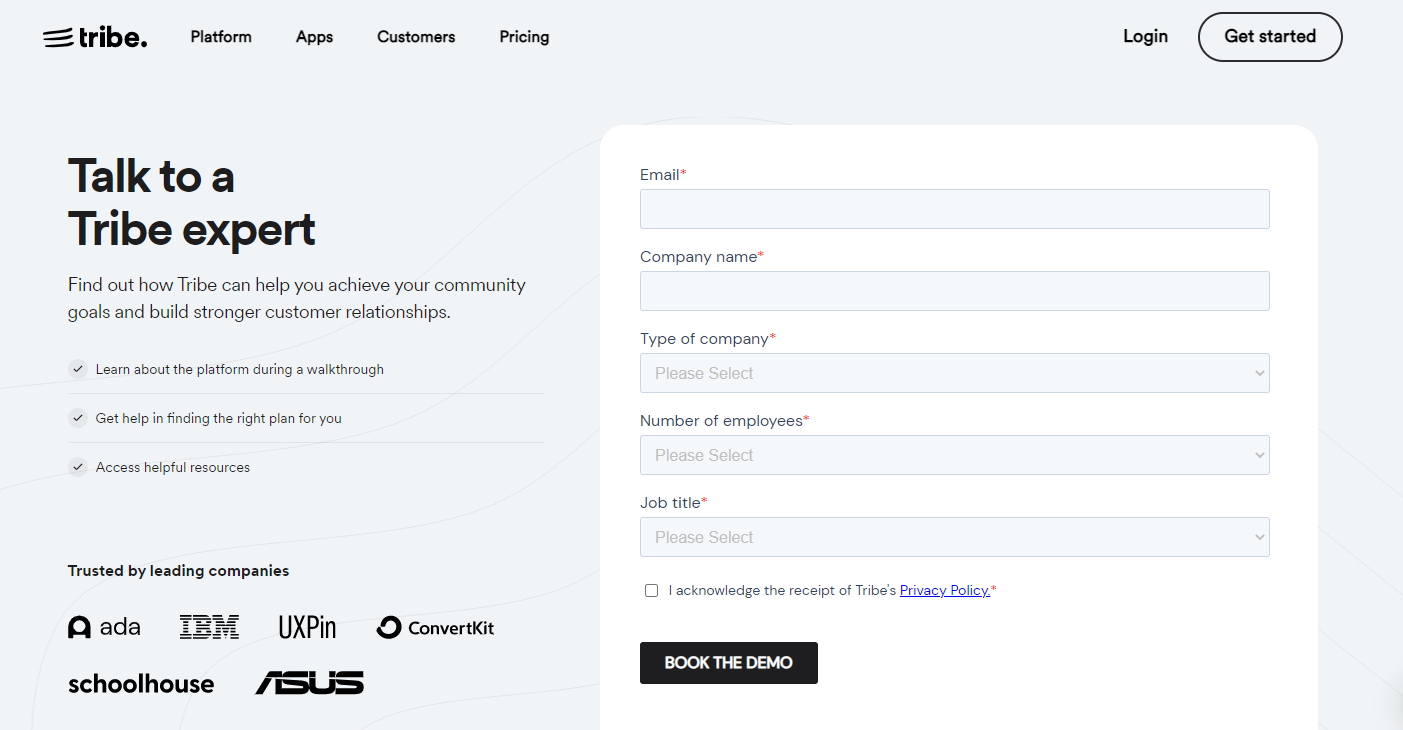Image resolution: width=1403 pixels, height=730 pixels.
Task: Open the Platform menu item
Action: (x=221, y=37)
